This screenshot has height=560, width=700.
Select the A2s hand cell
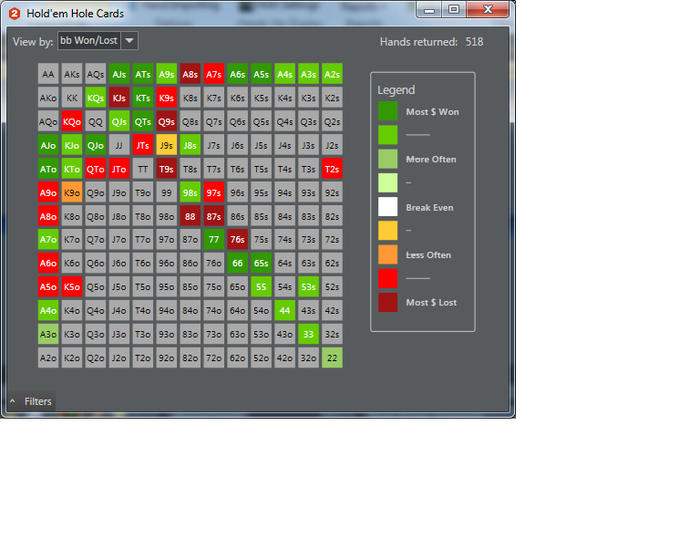pyautogui.click(x=332, y=74)
